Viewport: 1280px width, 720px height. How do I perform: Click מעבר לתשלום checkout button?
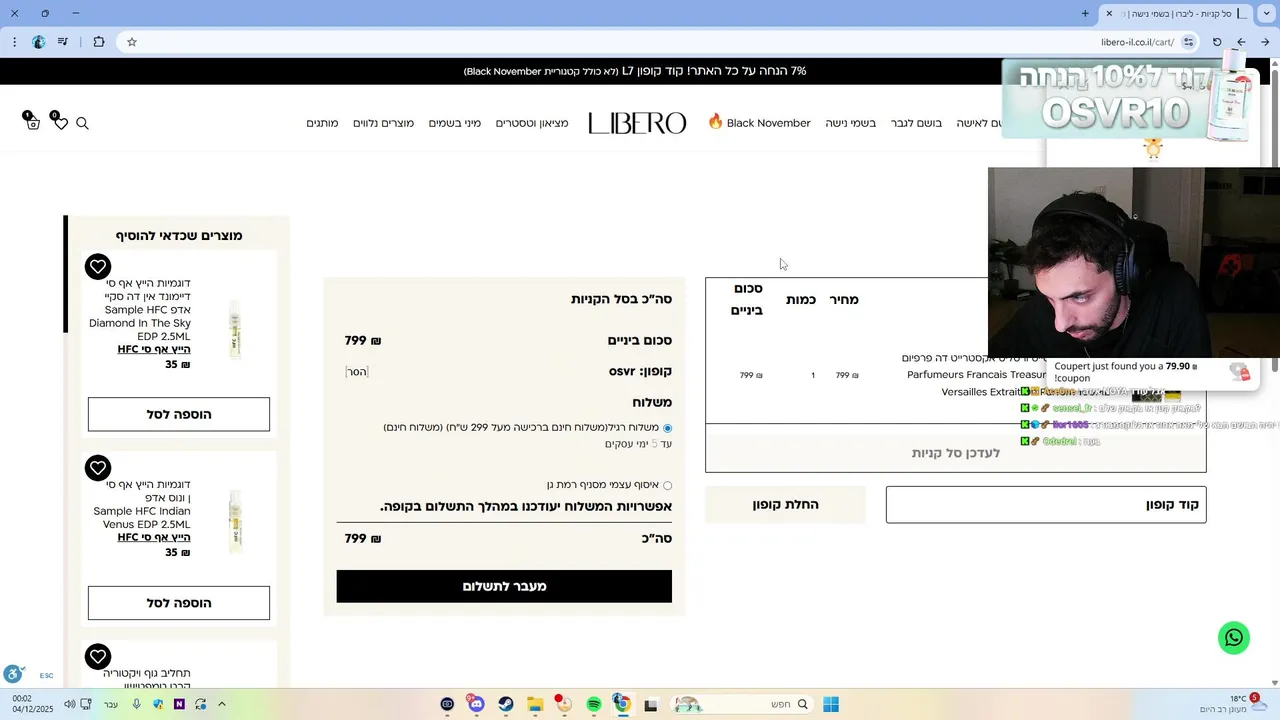pos(504,586)
